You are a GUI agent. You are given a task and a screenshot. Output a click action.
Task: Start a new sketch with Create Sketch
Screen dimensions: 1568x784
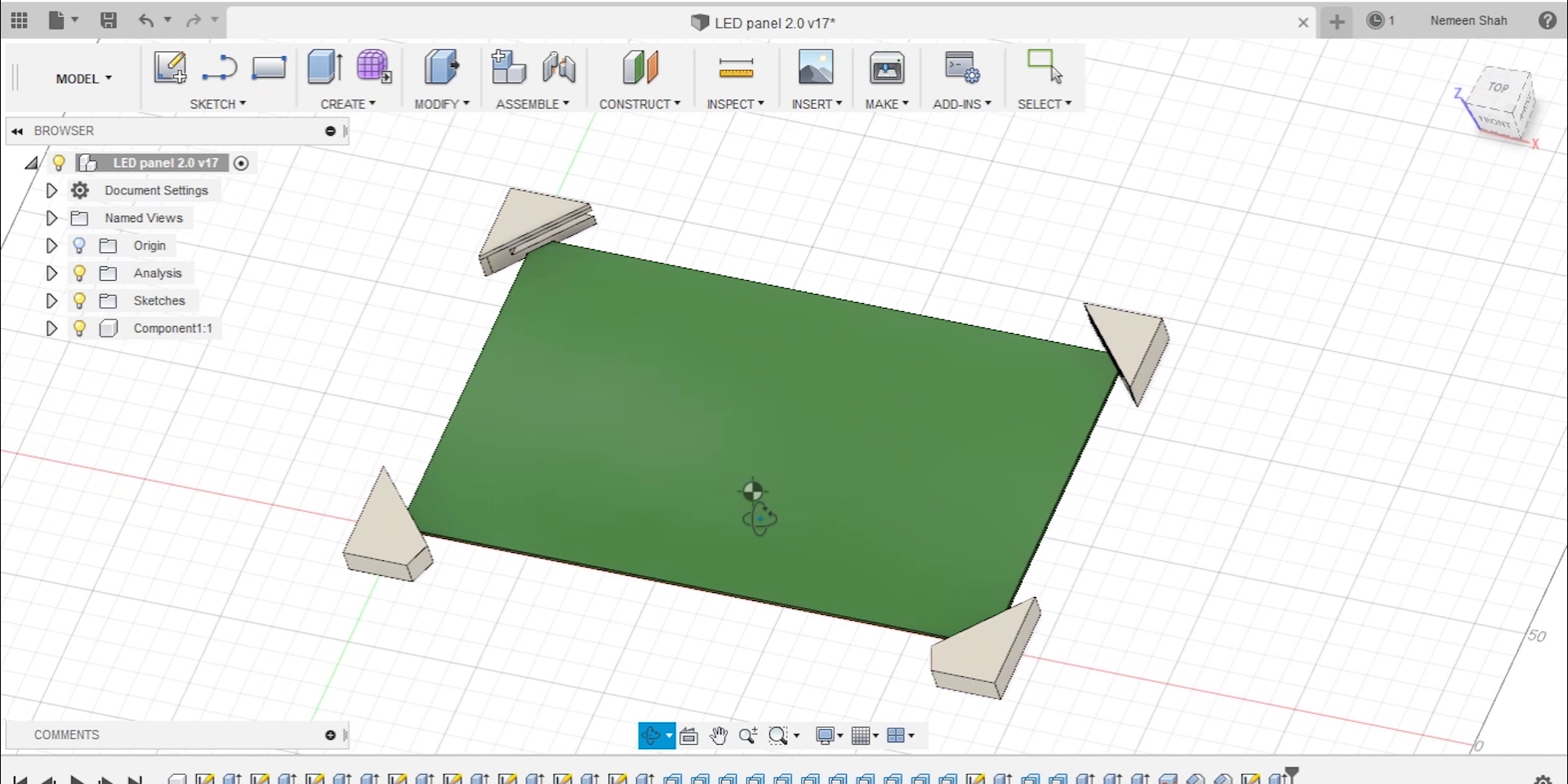pyautogui.click(x=170, y=67)
